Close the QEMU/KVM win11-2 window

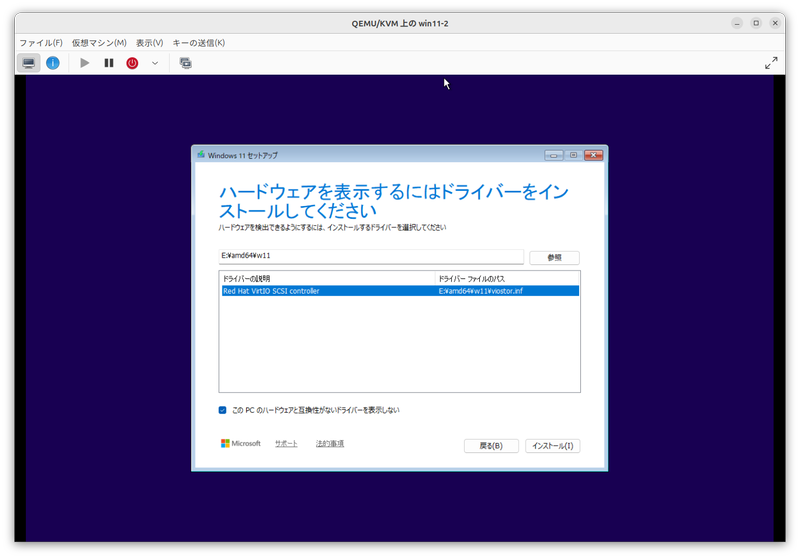pos(775,23)
